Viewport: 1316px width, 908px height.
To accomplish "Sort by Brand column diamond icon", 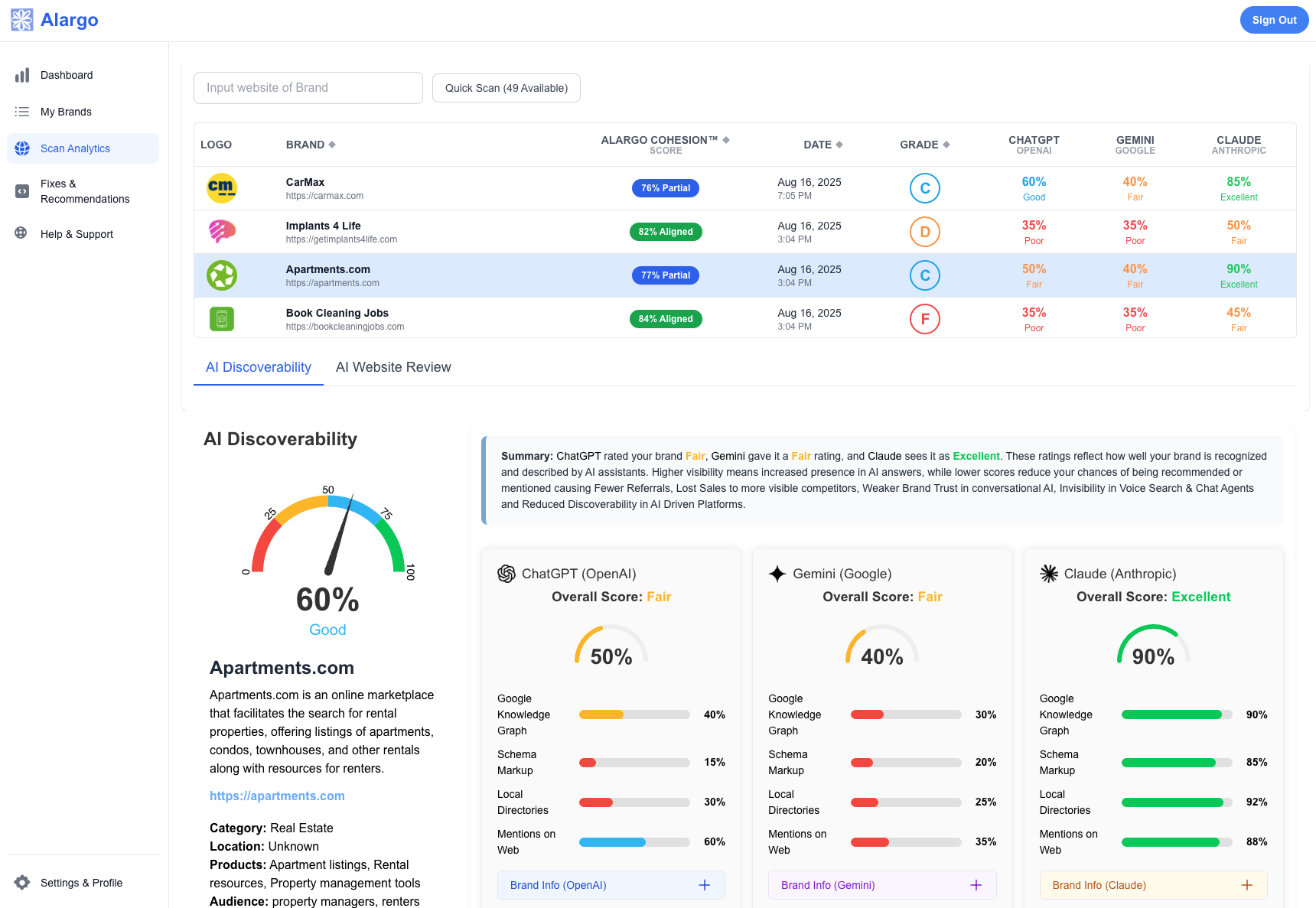I will [x=332, y=145].
